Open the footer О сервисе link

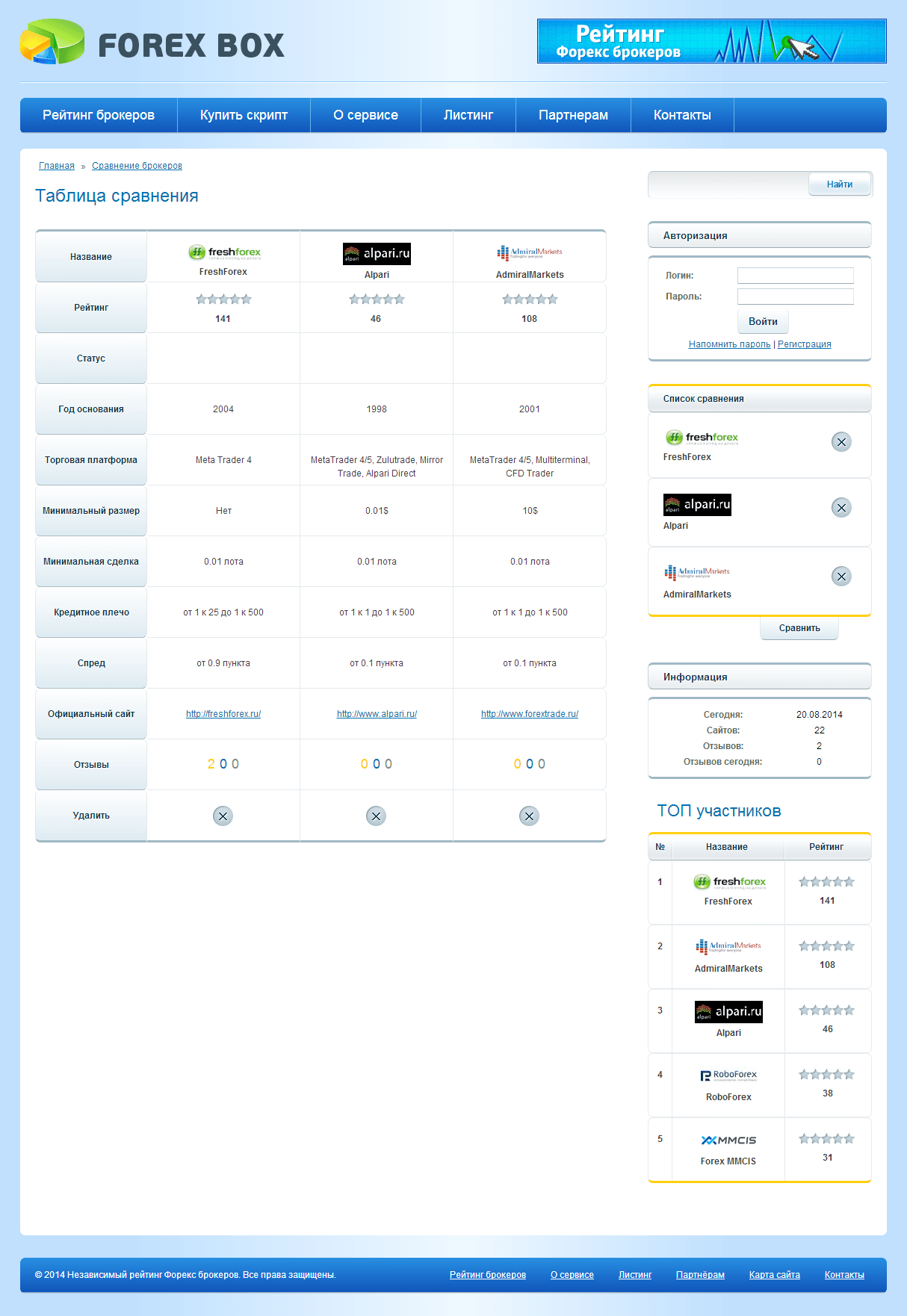point(572,1275)
